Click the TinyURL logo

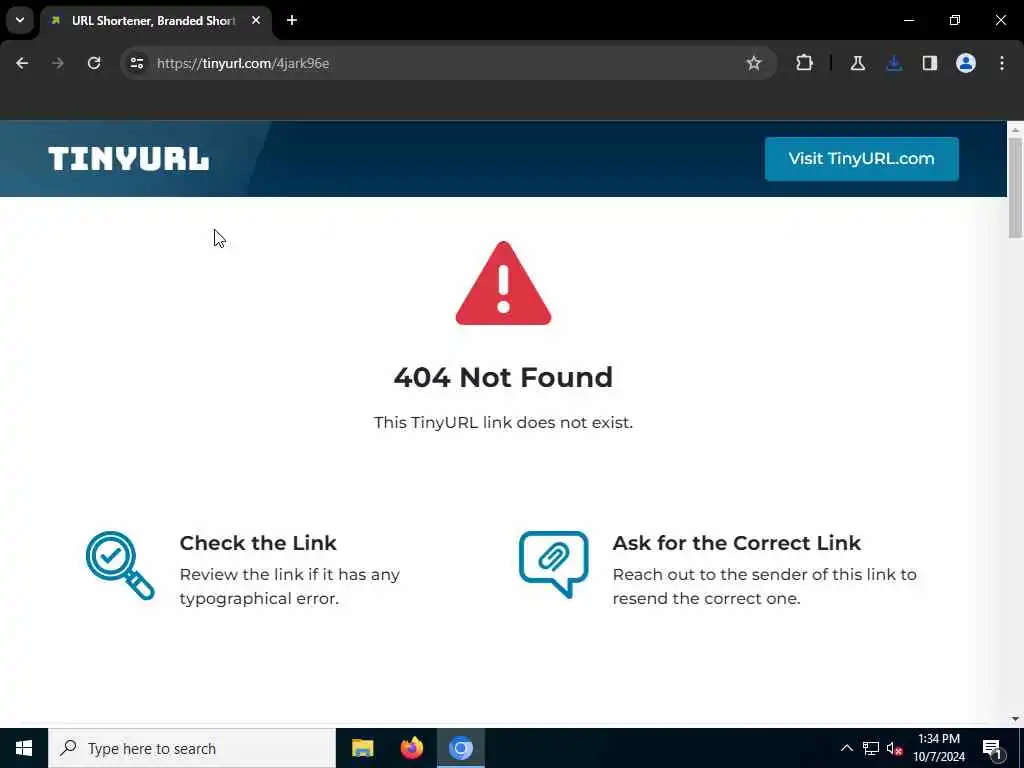click(x=129, y=159)
